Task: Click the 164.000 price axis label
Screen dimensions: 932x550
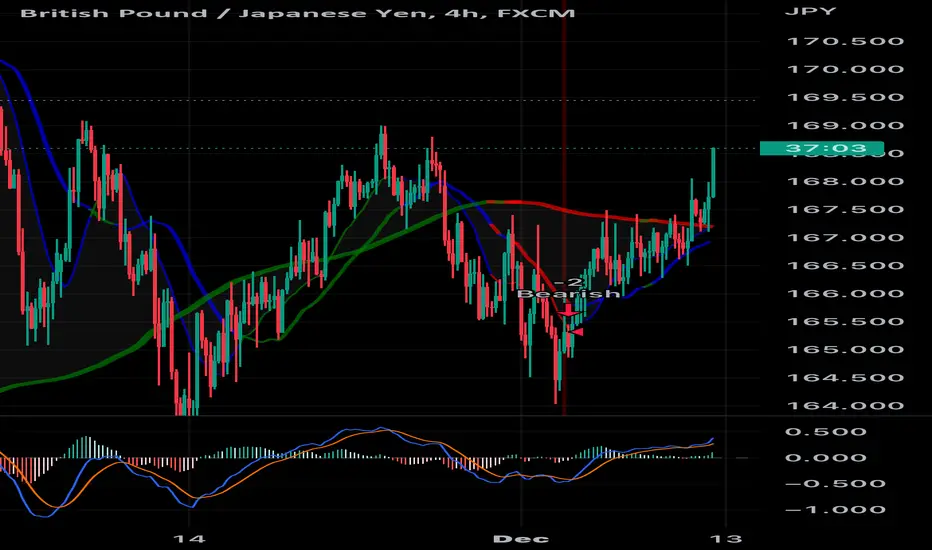Action: (x=845, y=406)
